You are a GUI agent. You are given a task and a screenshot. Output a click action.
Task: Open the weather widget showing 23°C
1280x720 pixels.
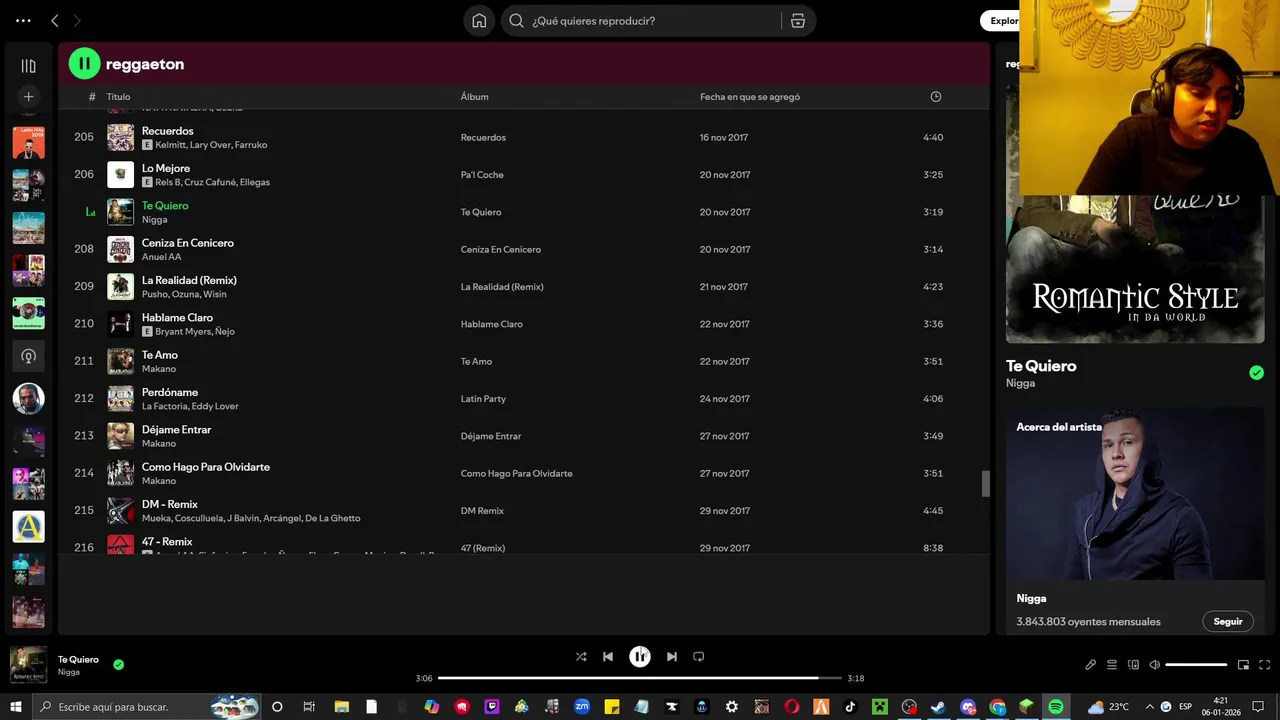(1108, 707)
